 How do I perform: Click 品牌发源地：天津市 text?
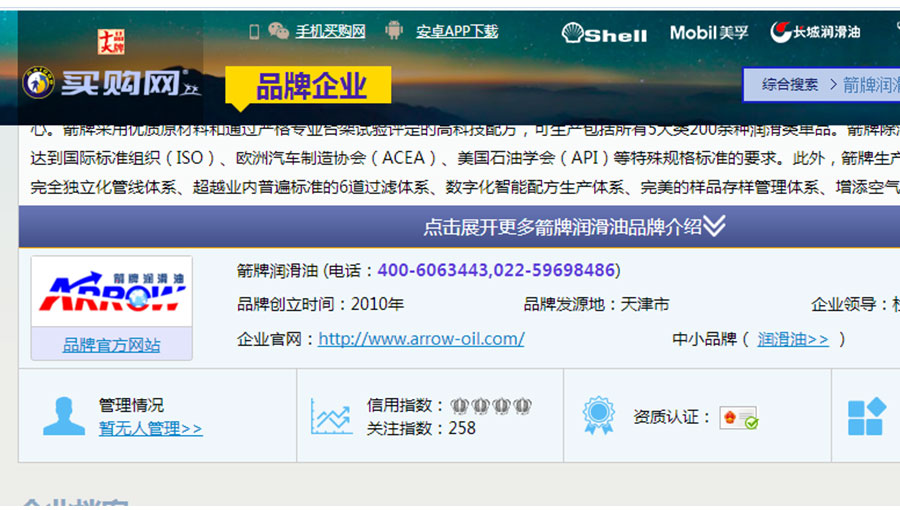(x=596, y=304)
